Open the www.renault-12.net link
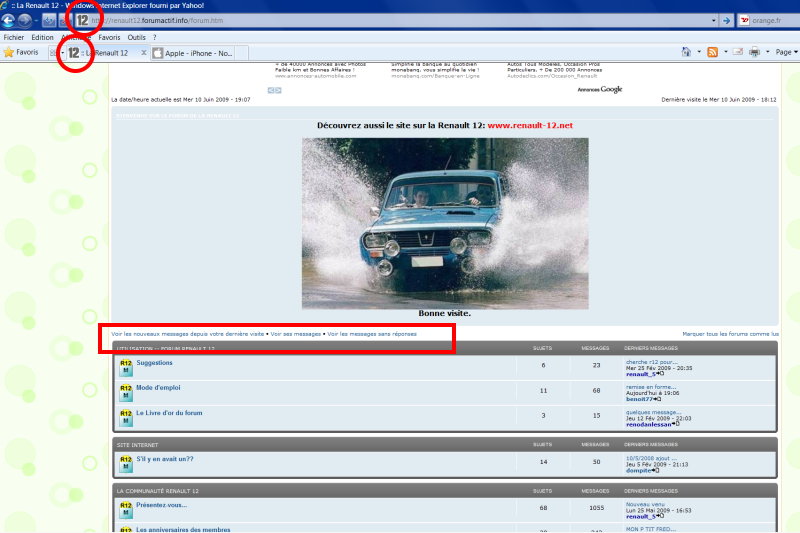Image resolution: width=800 pixels, height=533 pixels. pyautogui.click(x=530, y=125)
